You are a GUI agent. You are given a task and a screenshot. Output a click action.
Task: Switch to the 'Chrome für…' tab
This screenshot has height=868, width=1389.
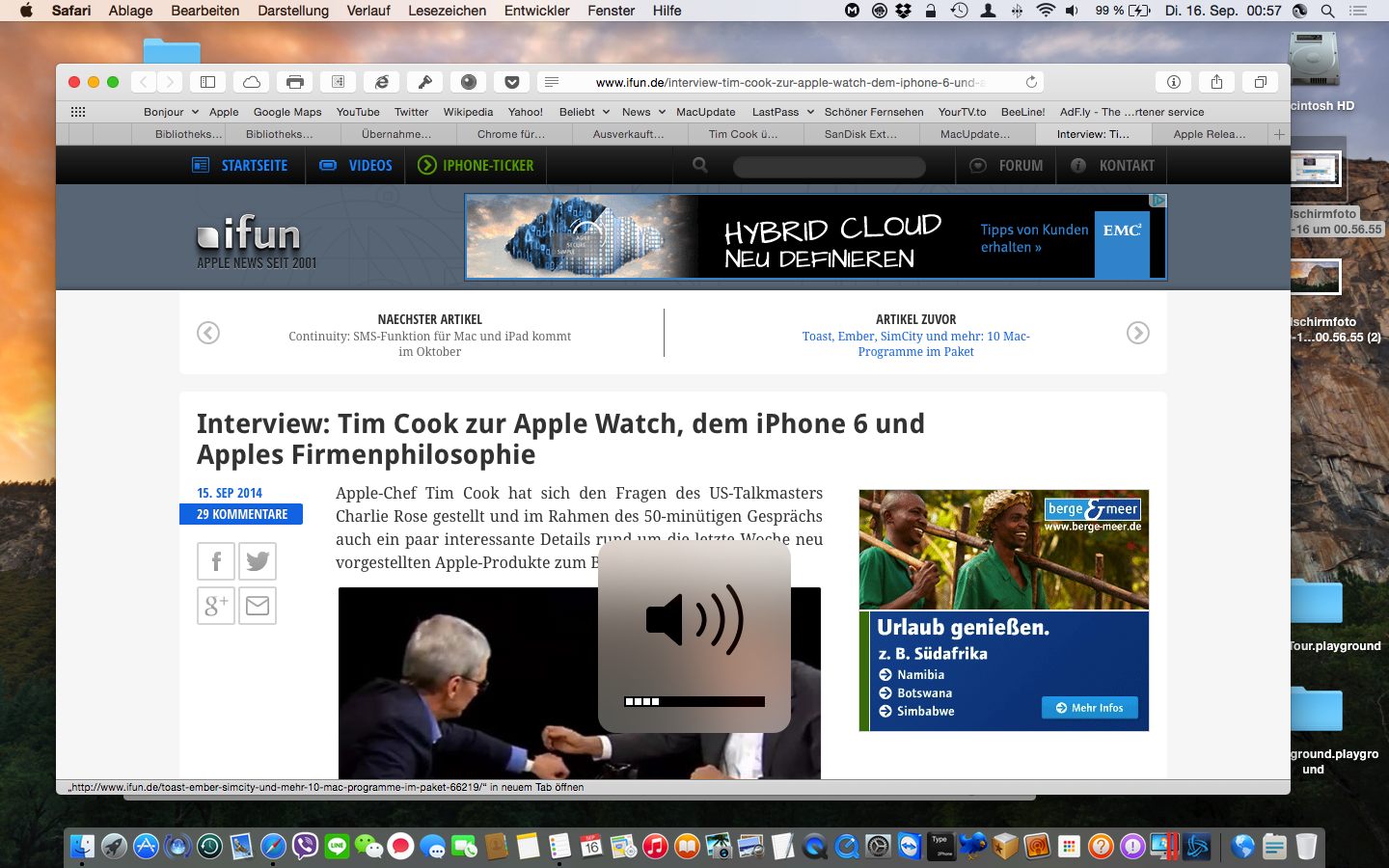(512, 134)
